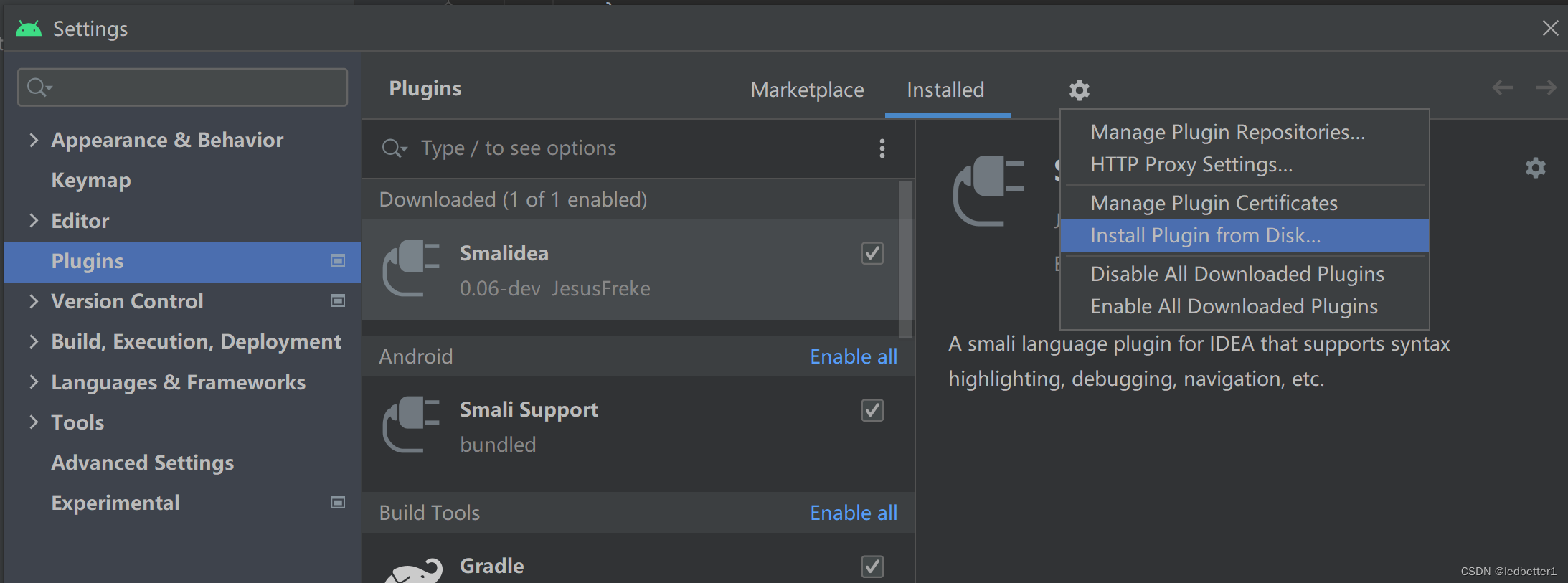Click the smali language plugin description text
1568x583 pixels.
1199,361
